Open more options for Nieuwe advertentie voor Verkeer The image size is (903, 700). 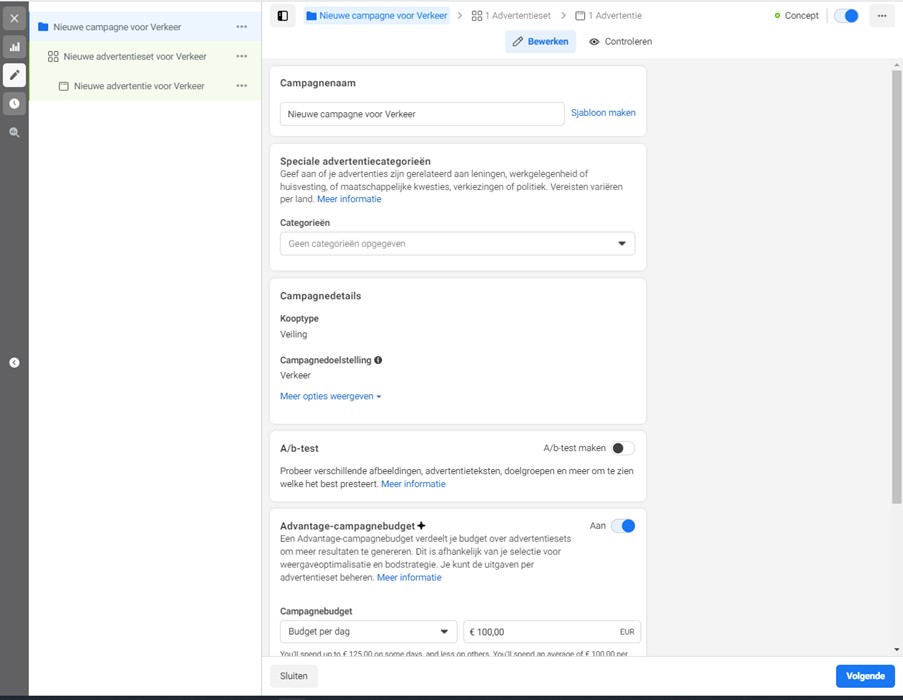click(x=242, y=86)
